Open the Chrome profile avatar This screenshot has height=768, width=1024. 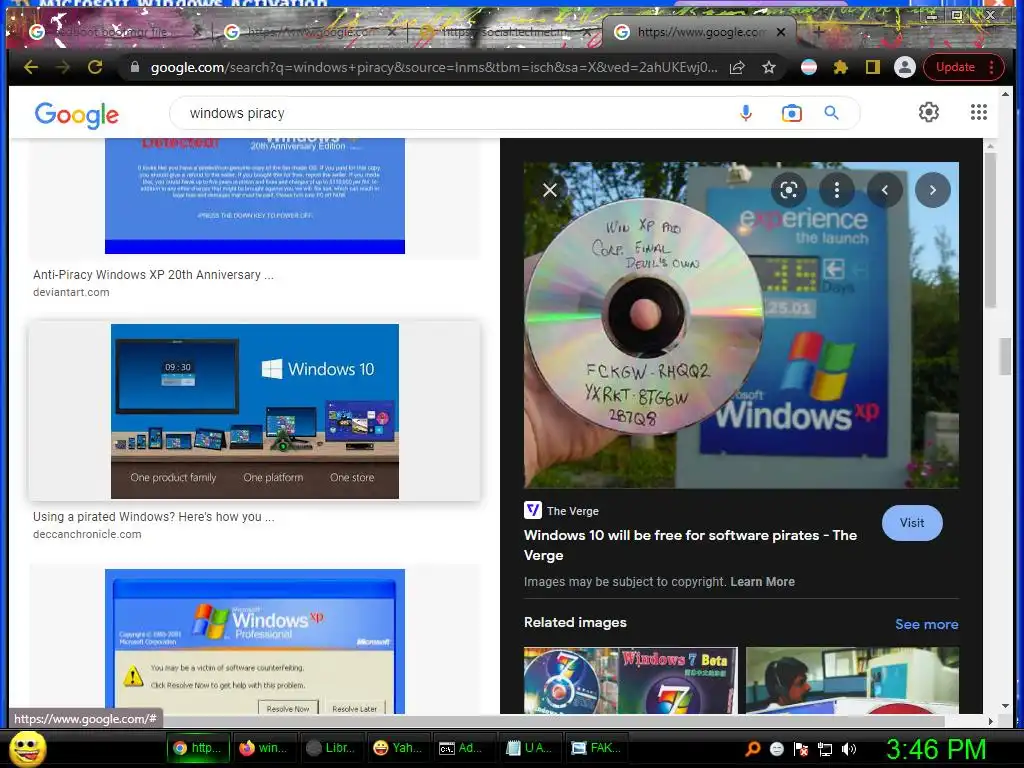point(904,67)
